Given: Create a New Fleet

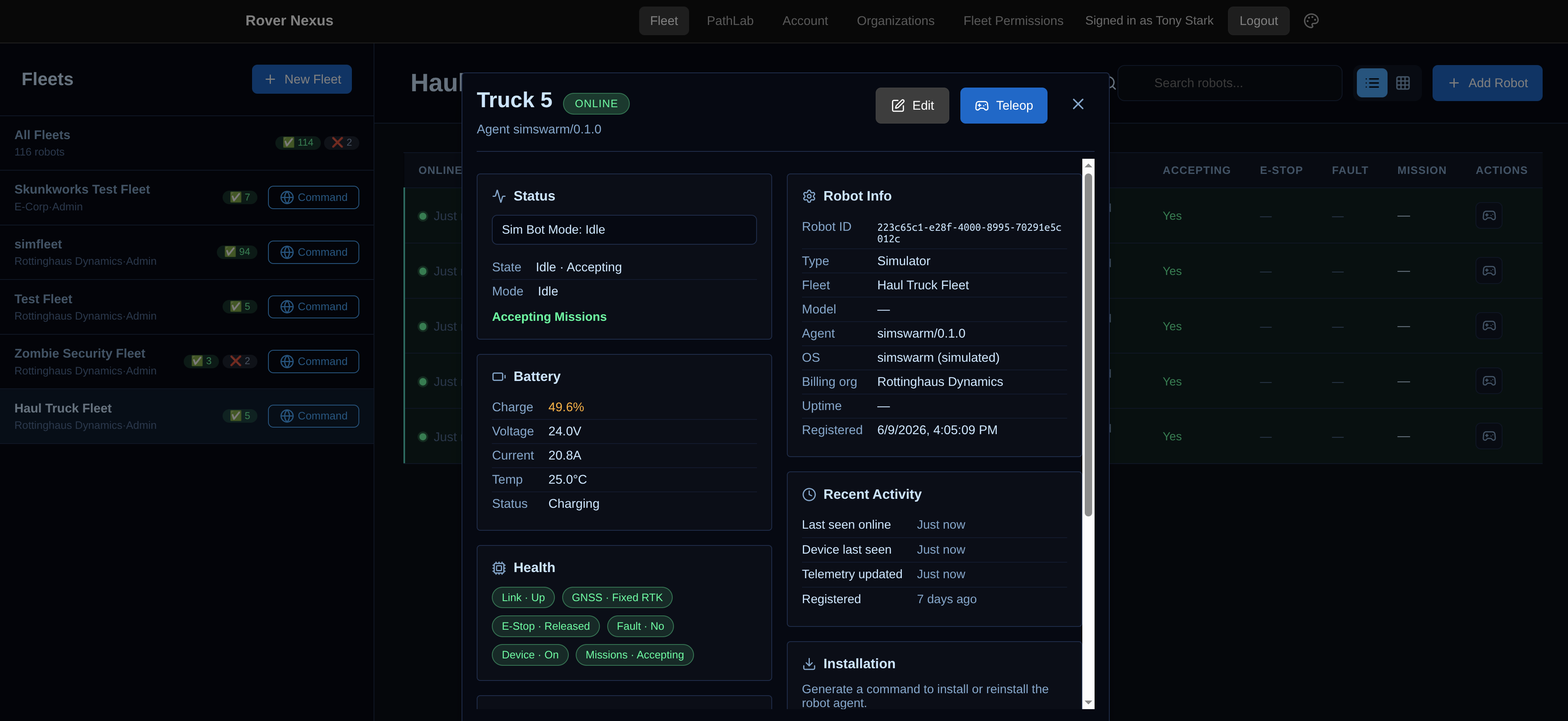Looking at the screenshot, I should coord(302,79).
